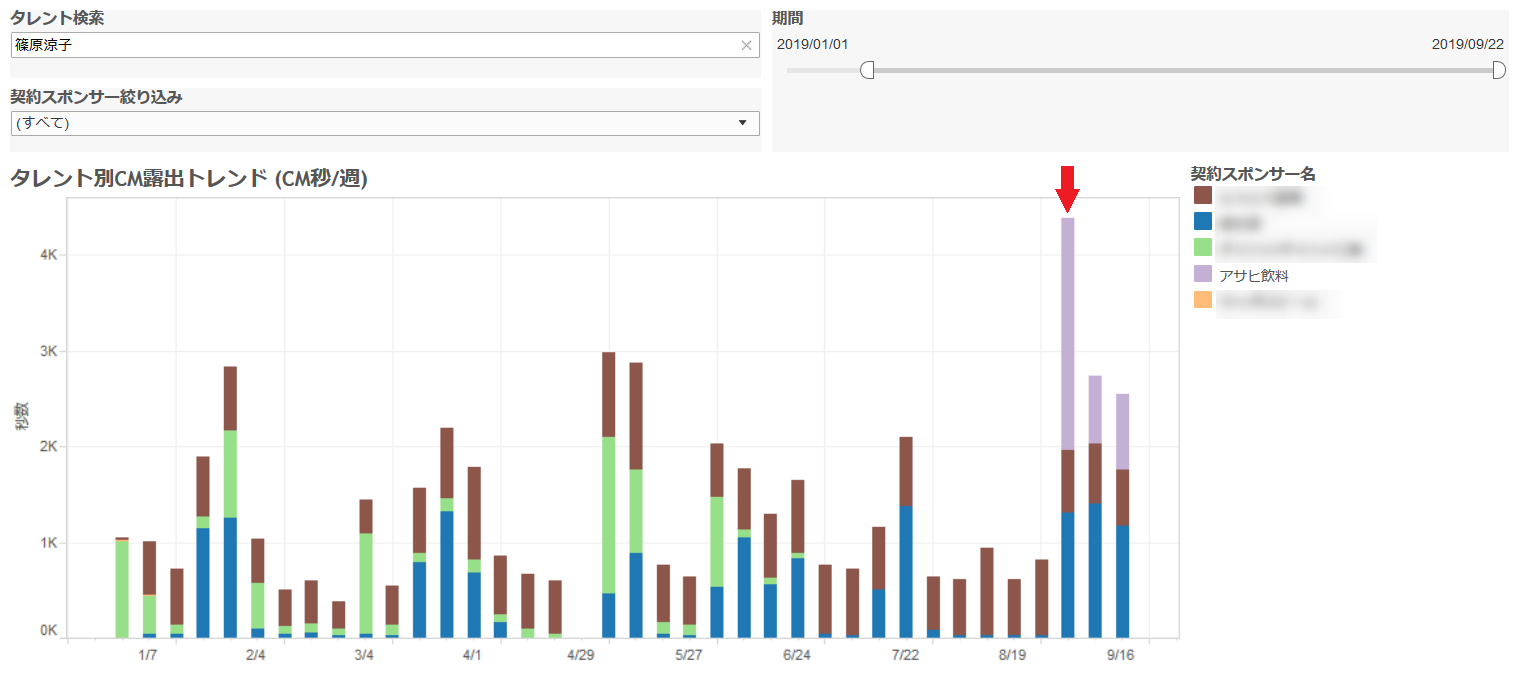Select the right handle of the 期間 slider
The image size is (1523, 685).
[1498, 70]
